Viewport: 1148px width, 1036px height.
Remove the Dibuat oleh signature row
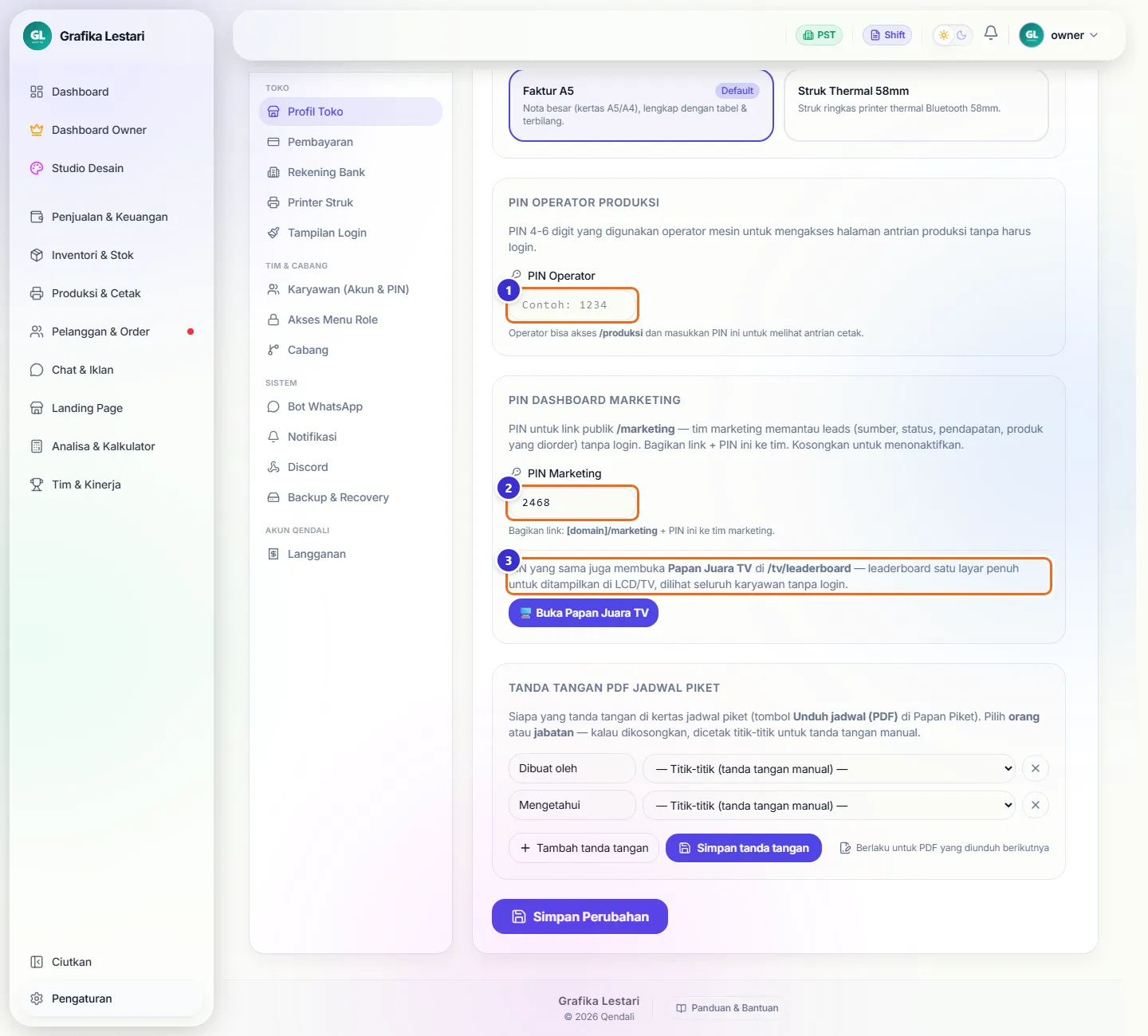click(x=1036, y=768)
